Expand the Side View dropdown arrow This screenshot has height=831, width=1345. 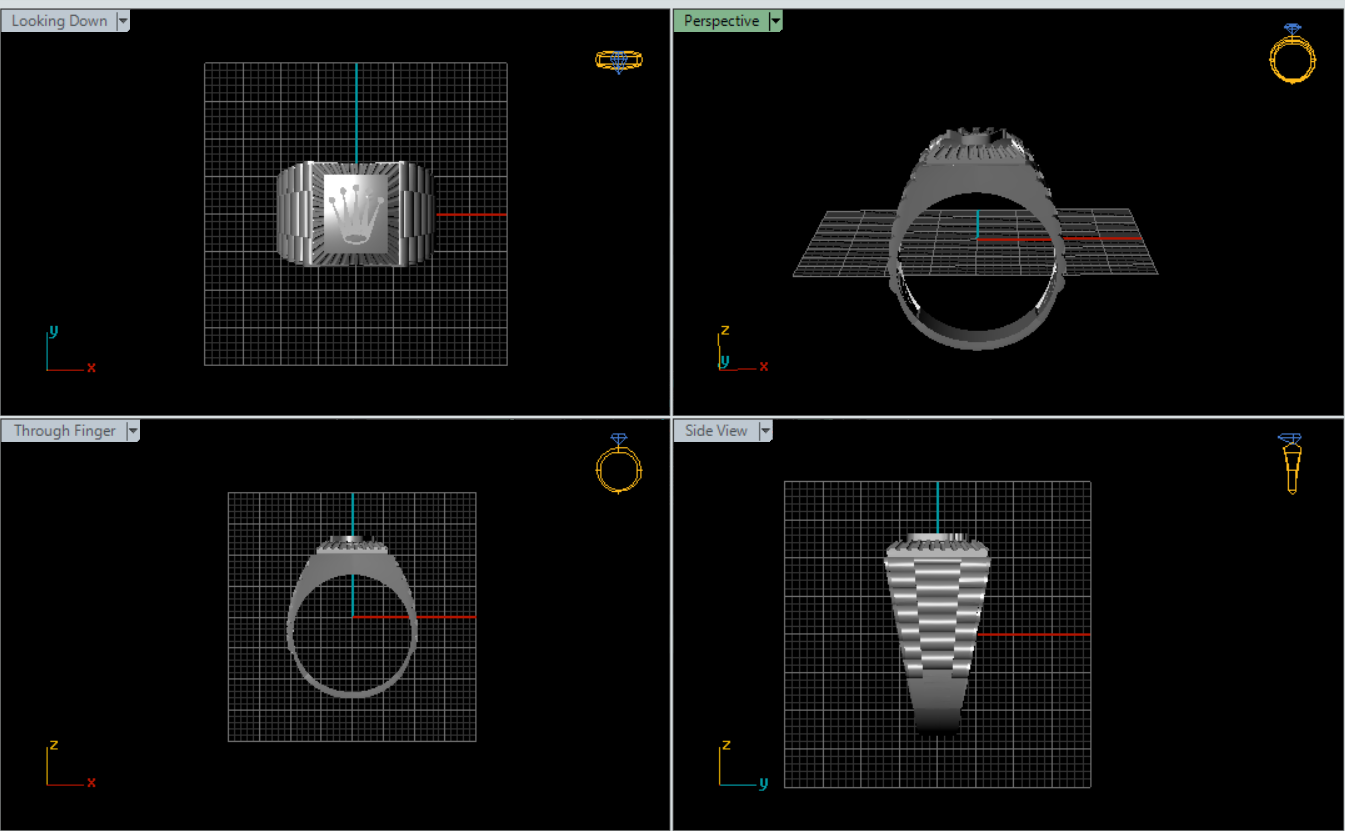coord(766,431)
